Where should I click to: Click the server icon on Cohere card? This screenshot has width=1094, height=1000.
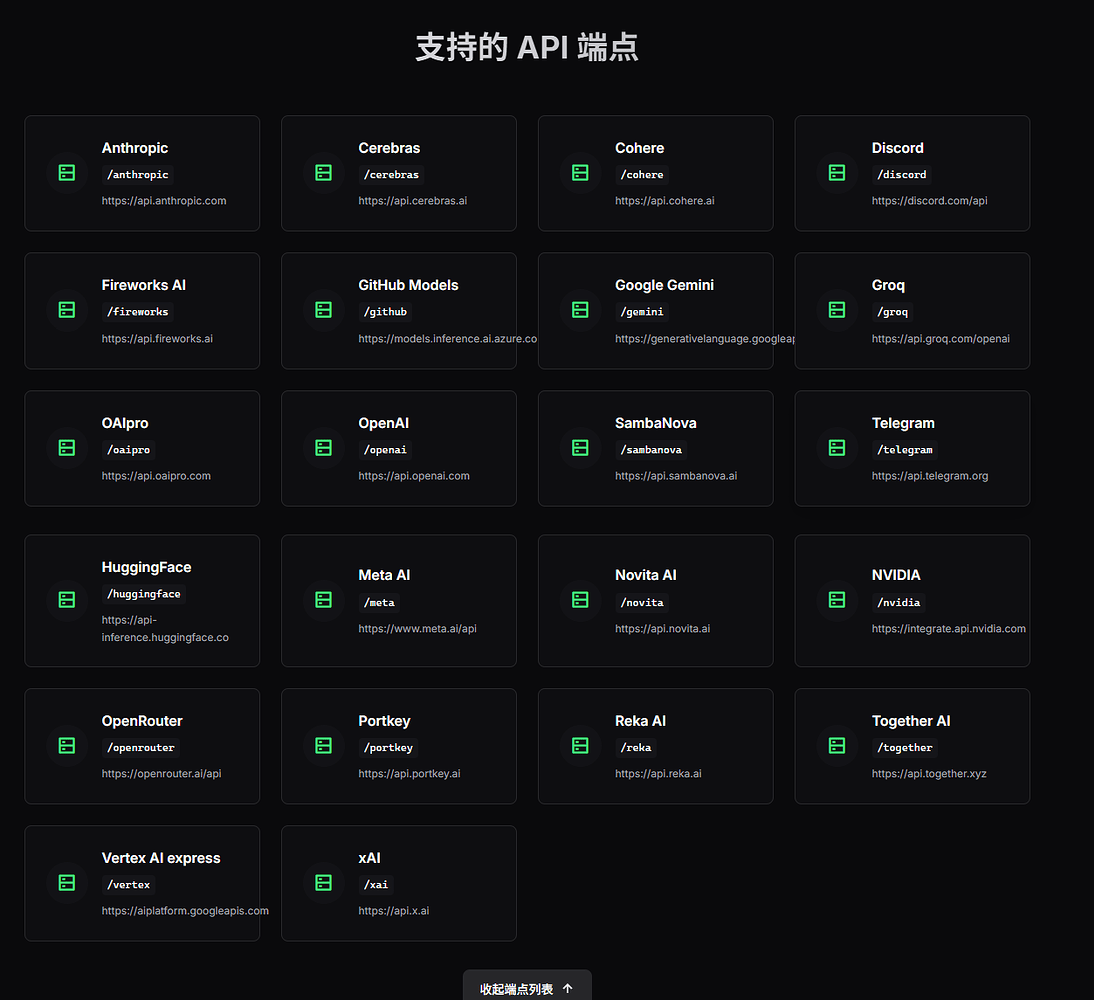coord(580,173)
